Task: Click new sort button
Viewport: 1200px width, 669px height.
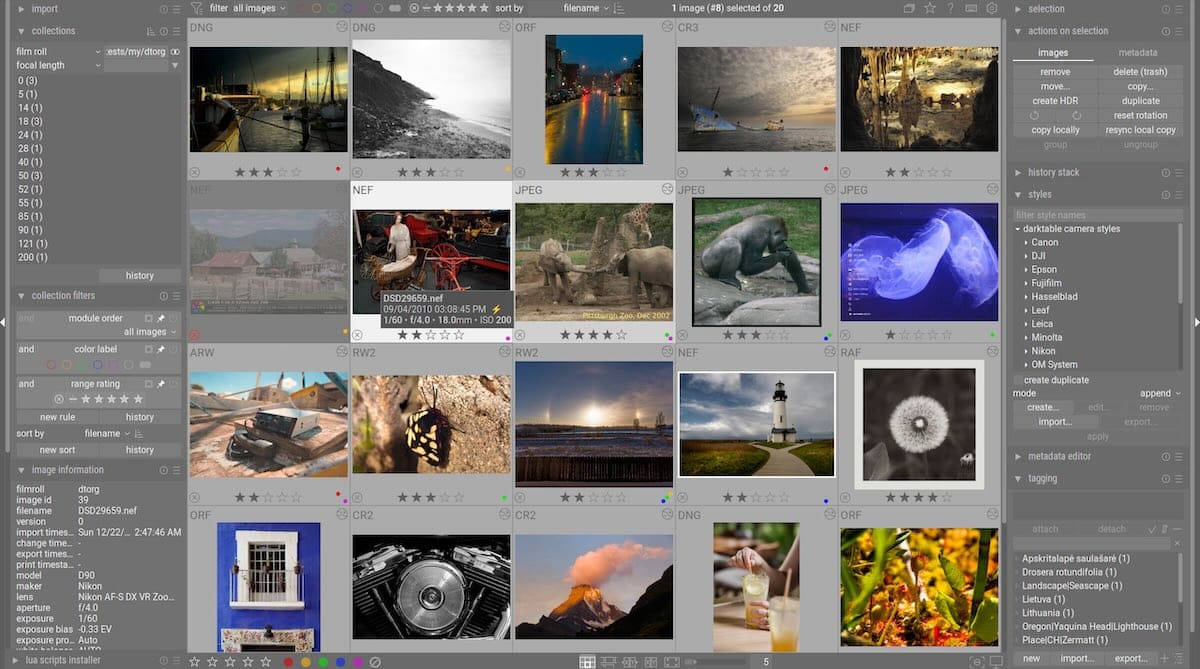Action: tap(57, 450)
